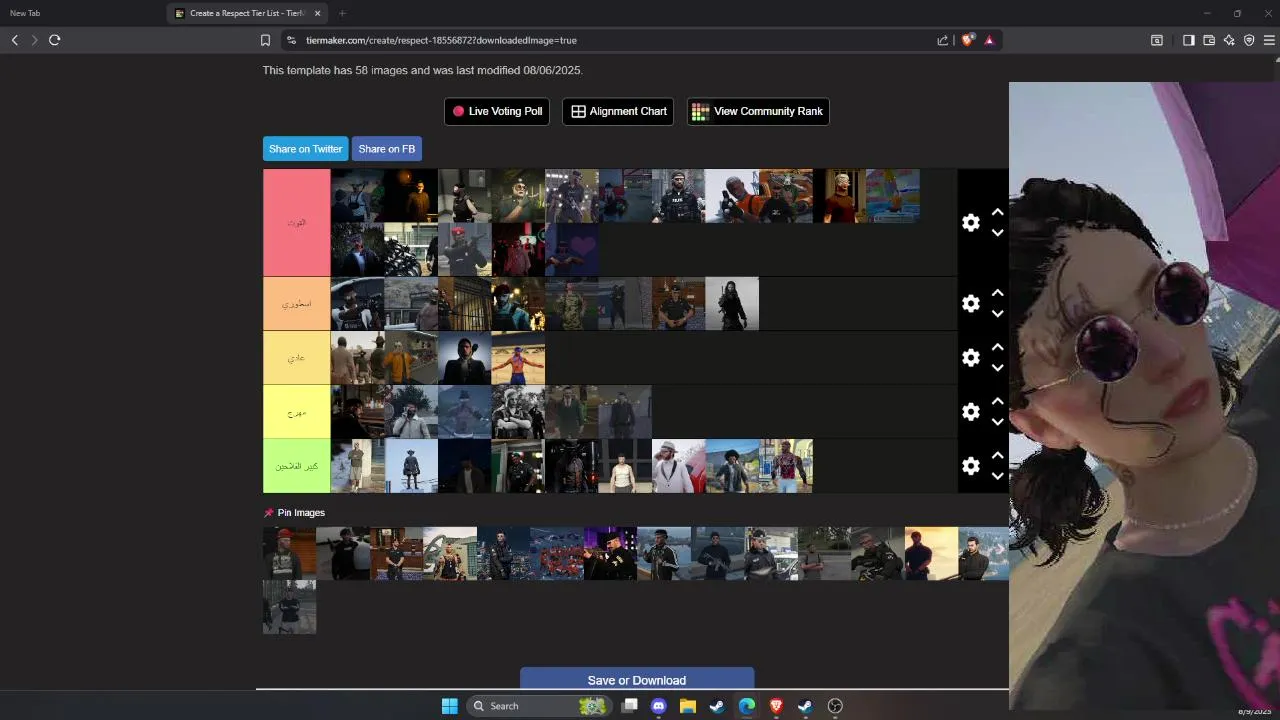This screenshot has width=1280, height=720.
Task: Move the green bottom tier up
Action: click(x=997, y=455)
